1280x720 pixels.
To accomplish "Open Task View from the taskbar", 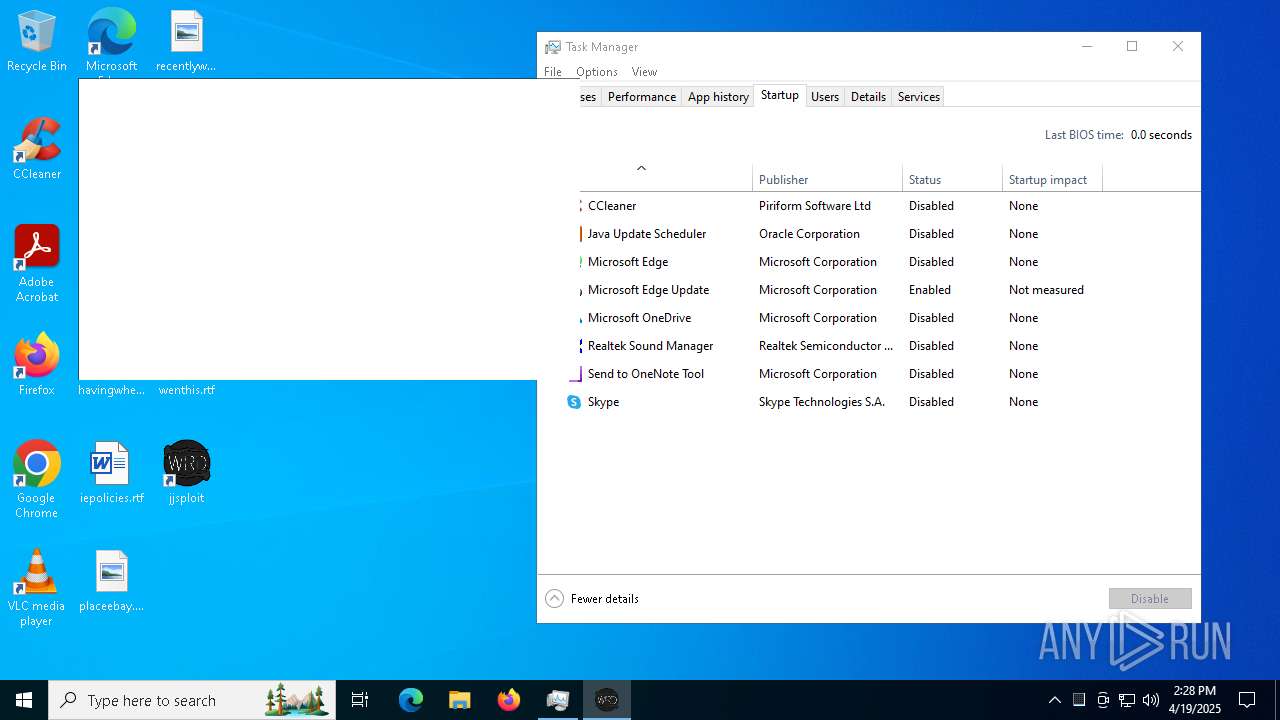I will (x=360, y=700).
